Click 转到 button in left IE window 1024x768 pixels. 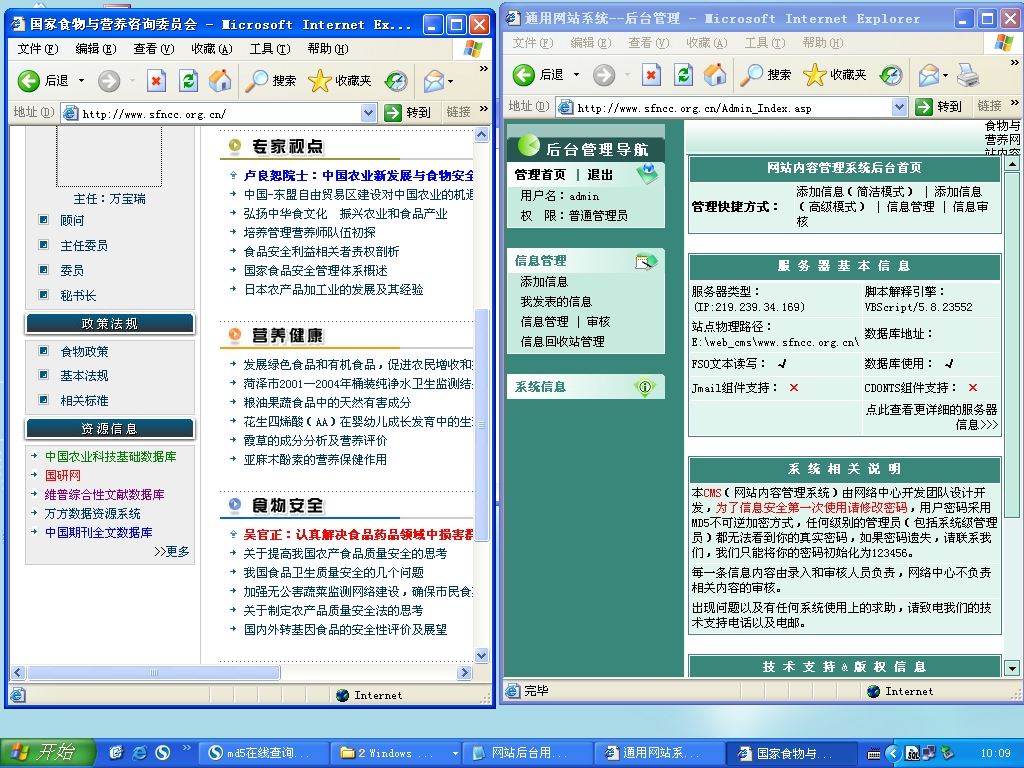408,112
